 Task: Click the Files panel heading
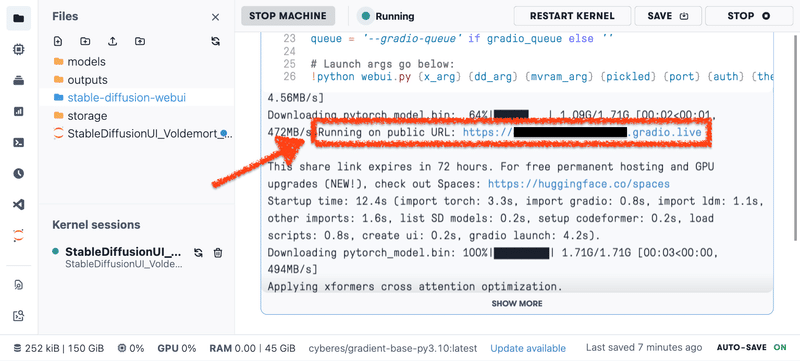click(65, 16)
